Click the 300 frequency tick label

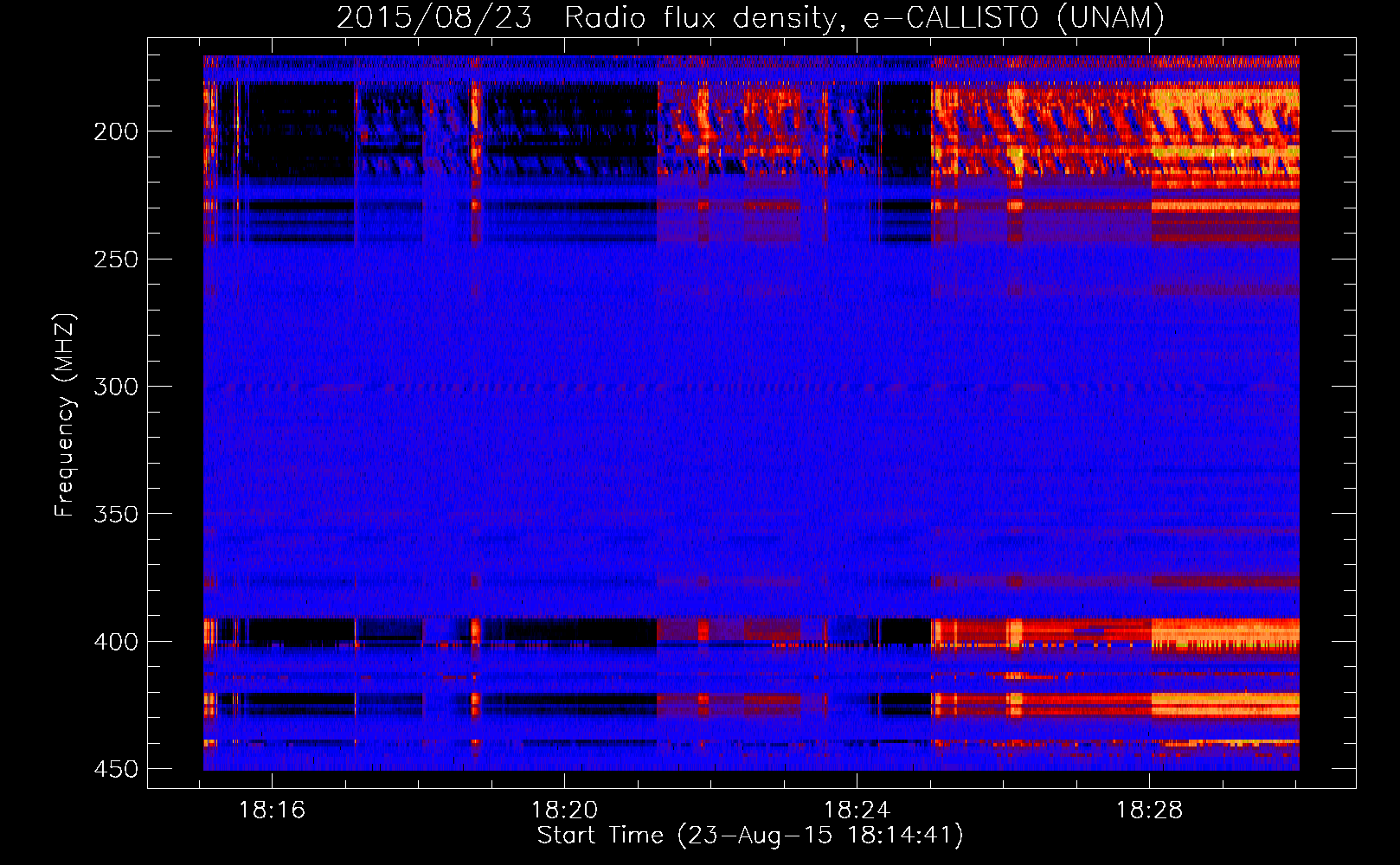(116, 387)
